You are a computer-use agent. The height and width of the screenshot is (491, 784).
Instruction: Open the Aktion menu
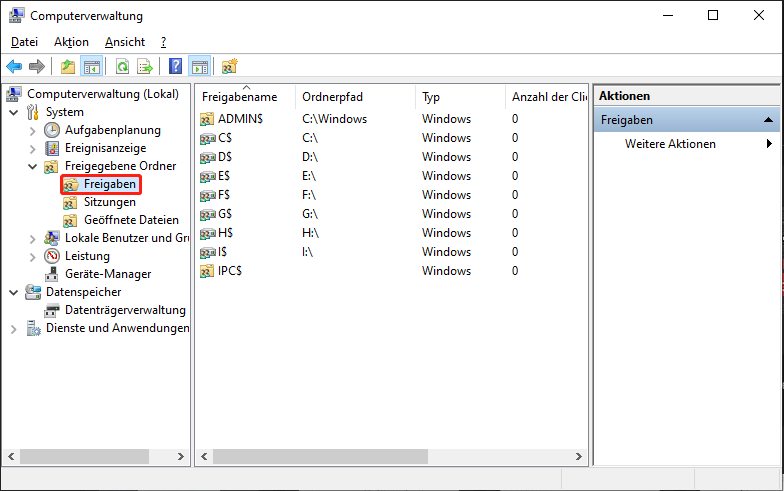coord(71,42)
